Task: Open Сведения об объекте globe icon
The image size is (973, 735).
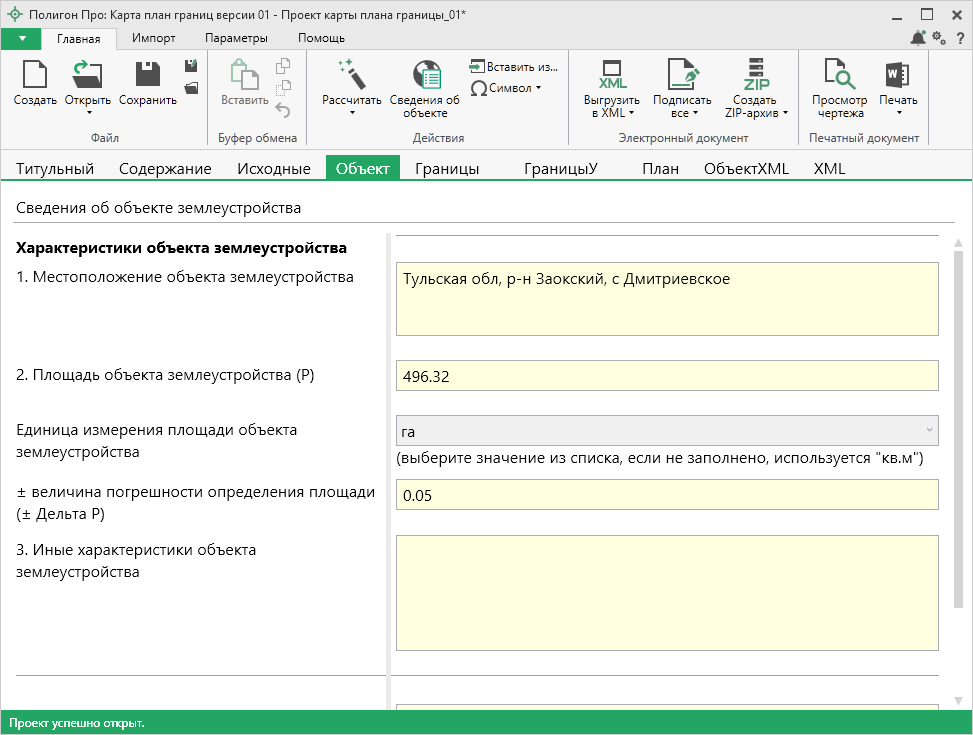Action: (x=425, y=76)
